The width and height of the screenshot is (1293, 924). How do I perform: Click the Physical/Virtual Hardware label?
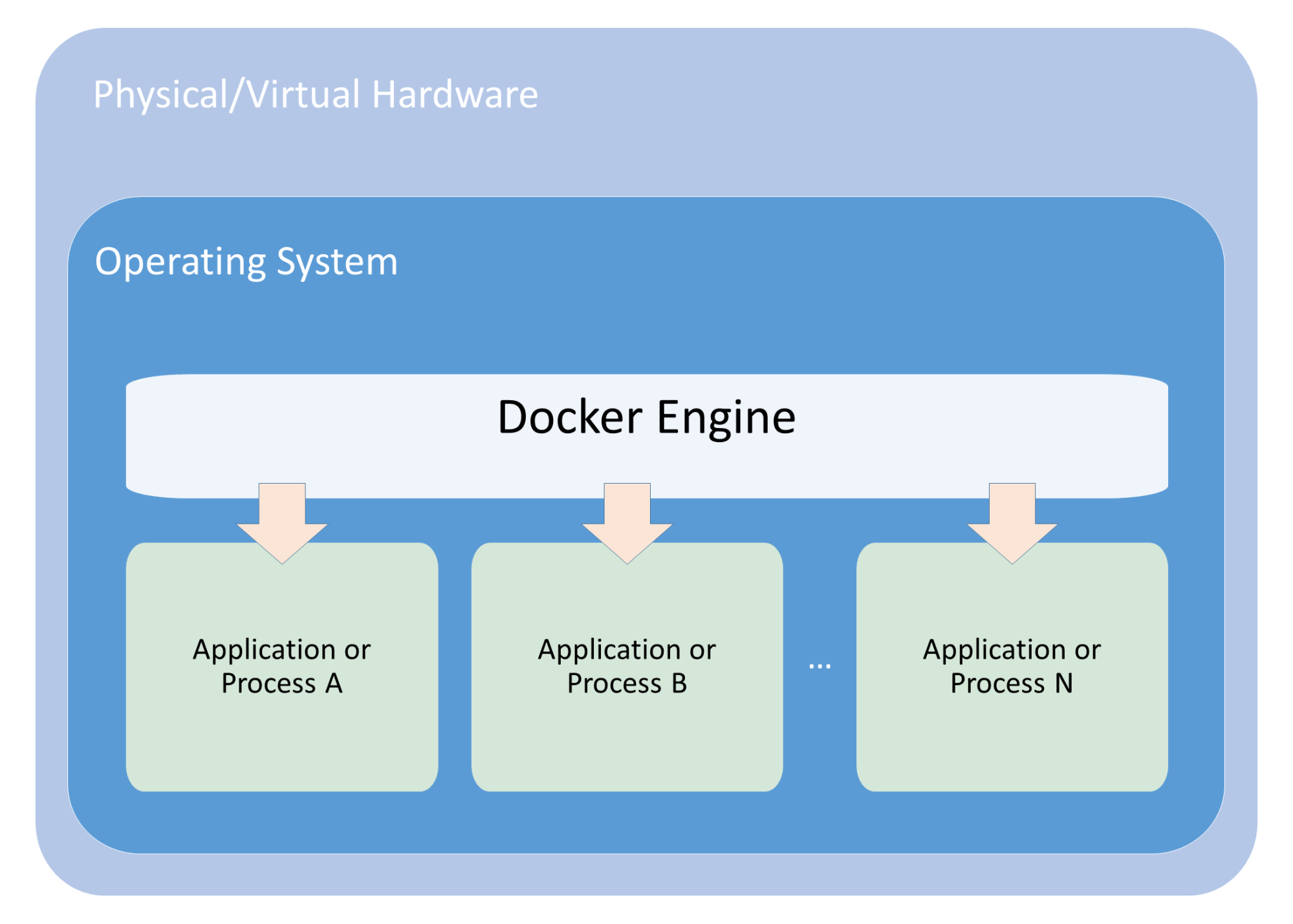coord(316,94)
